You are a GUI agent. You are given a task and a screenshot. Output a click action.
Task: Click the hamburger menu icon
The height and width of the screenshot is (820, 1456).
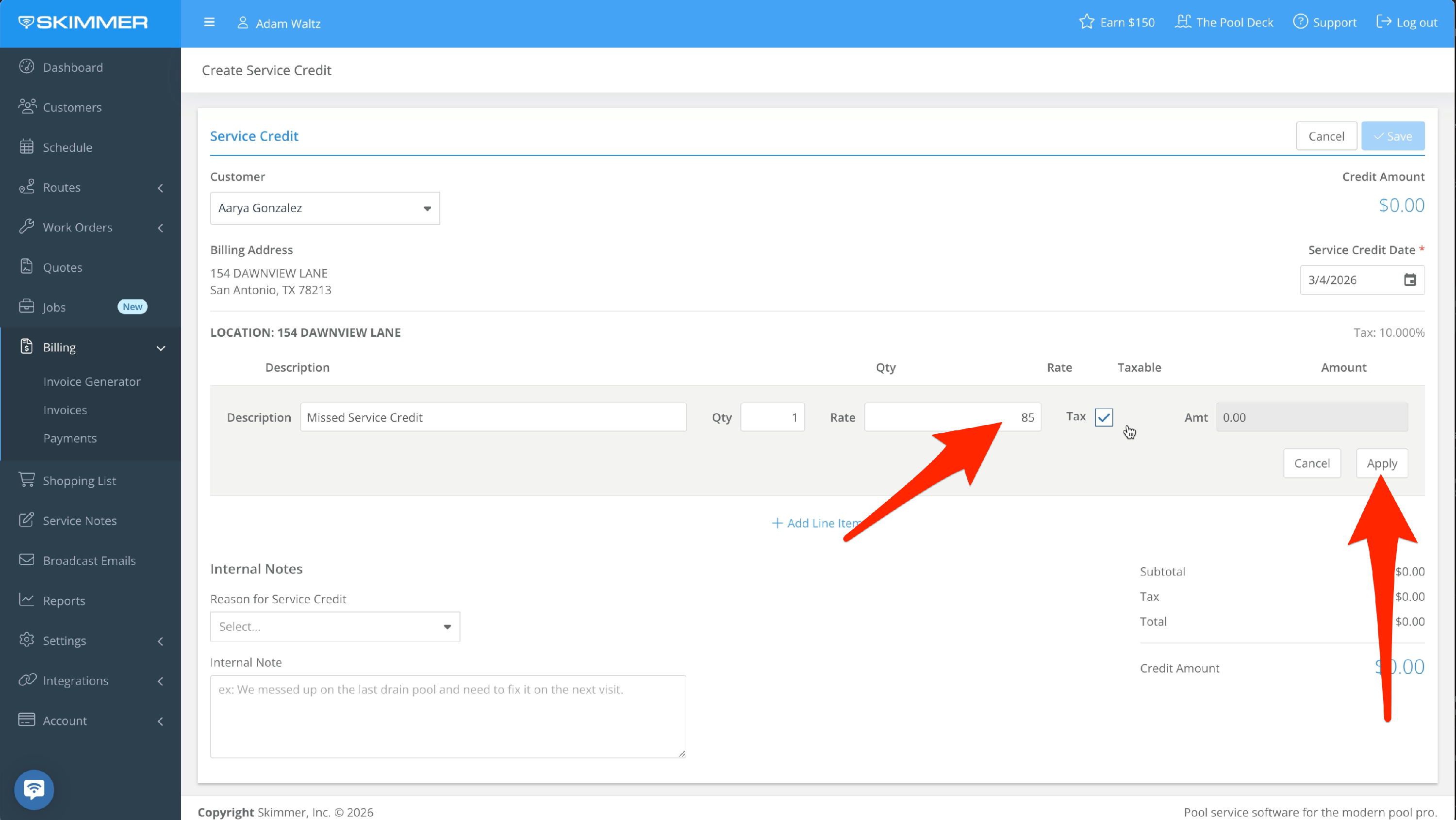tap(209, 23)
